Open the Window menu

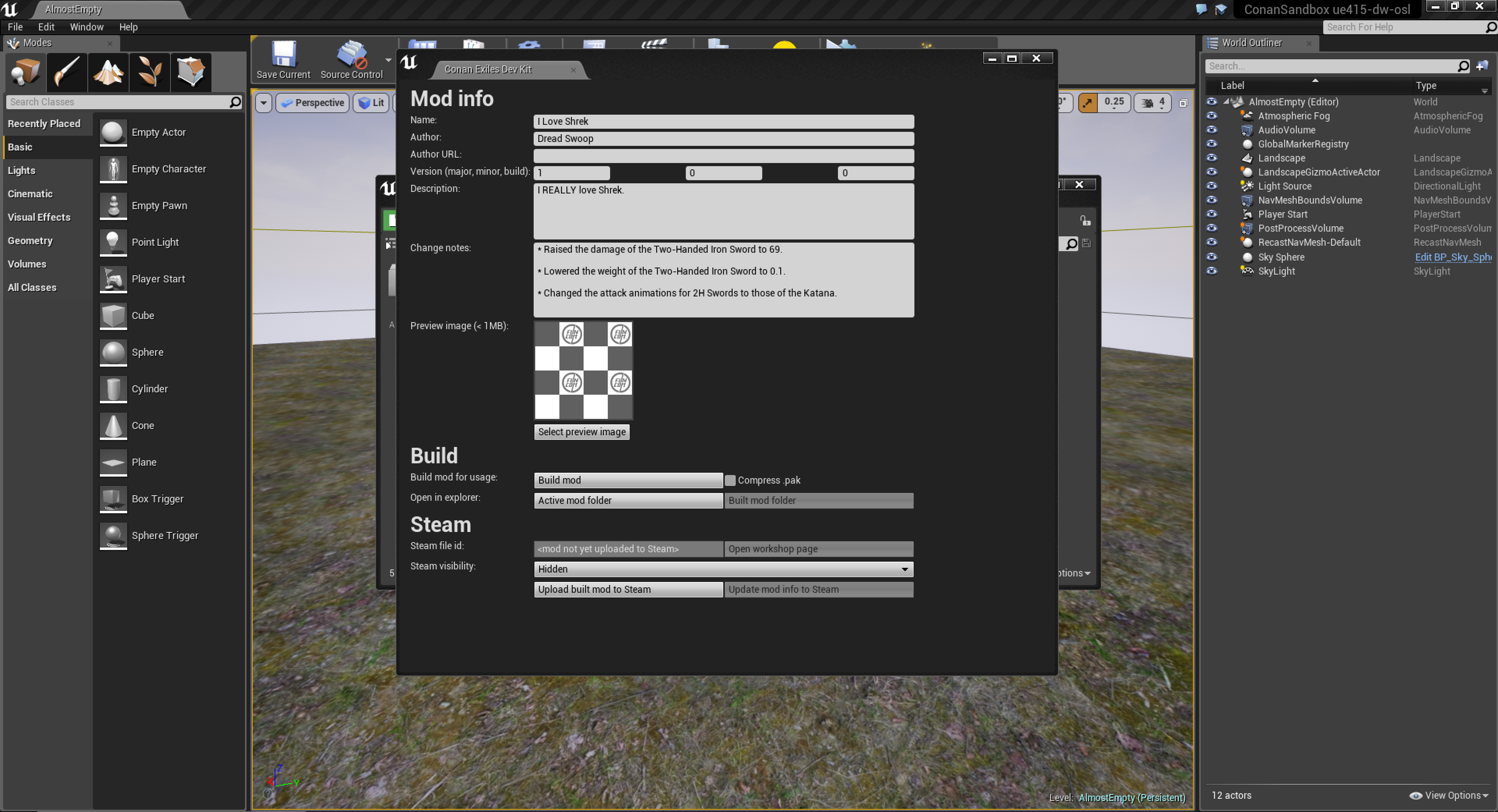[86, 27]
